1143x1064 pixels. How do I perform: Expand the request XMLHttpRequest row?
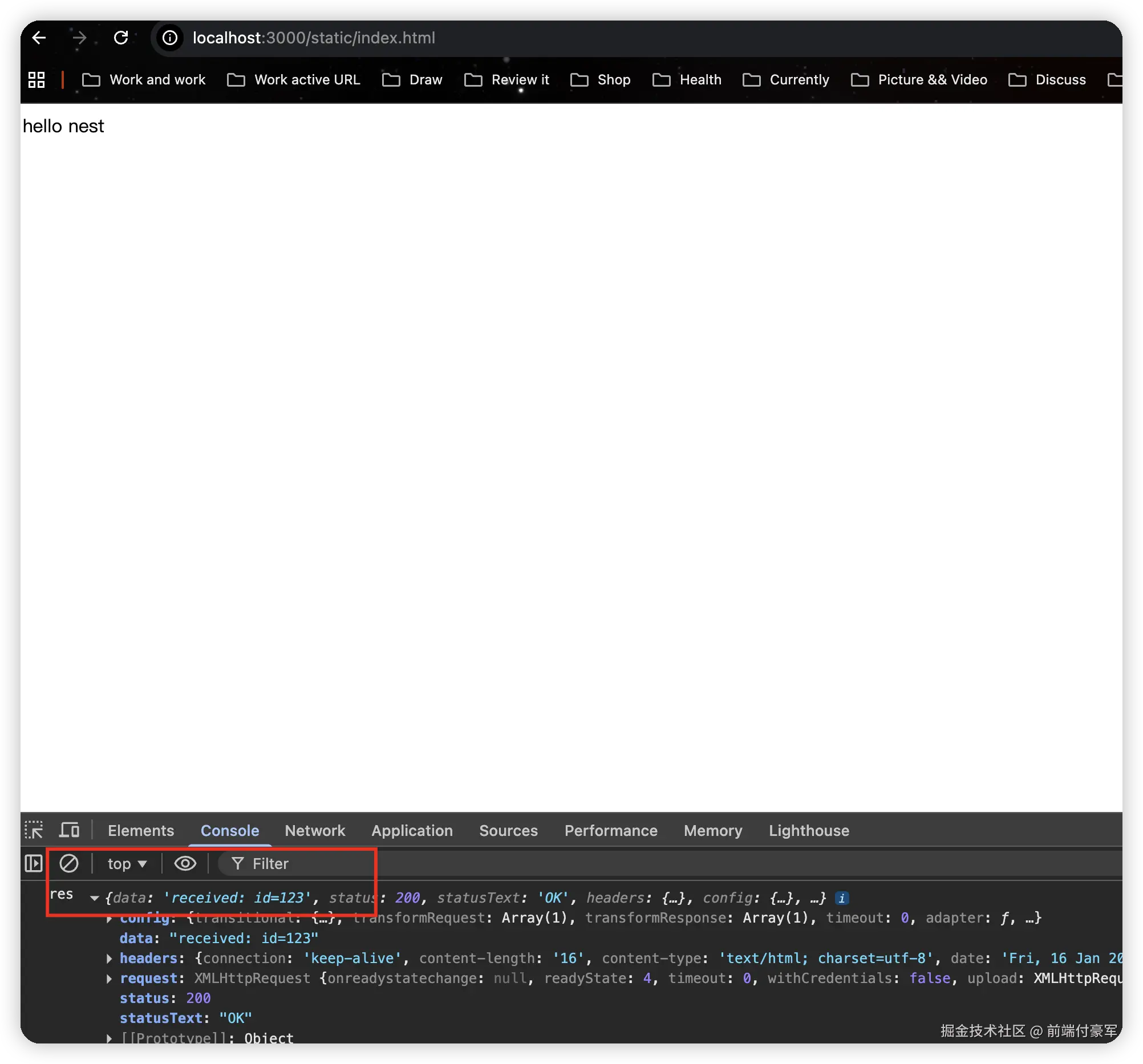[x=110, y=978]
